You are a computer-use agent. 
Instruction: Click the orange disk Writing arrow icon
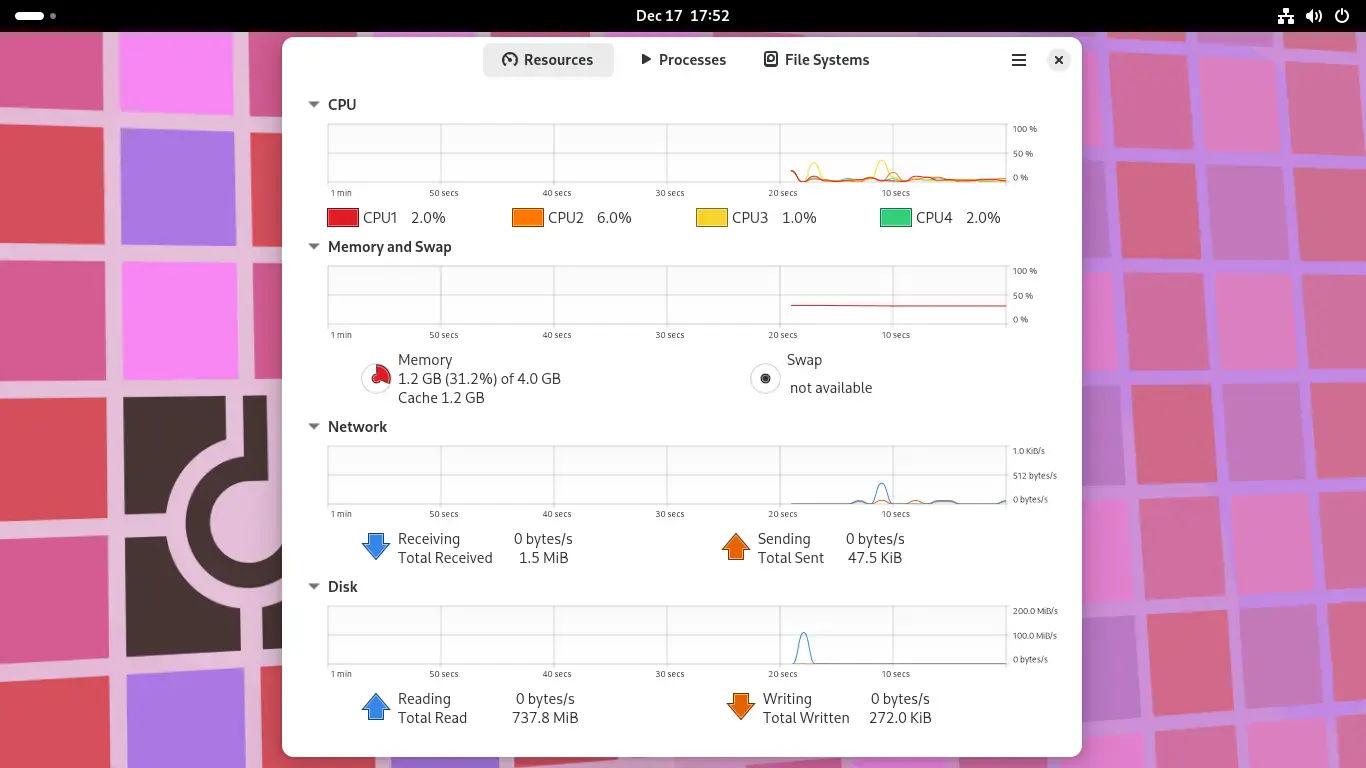(x=740, y=707)
